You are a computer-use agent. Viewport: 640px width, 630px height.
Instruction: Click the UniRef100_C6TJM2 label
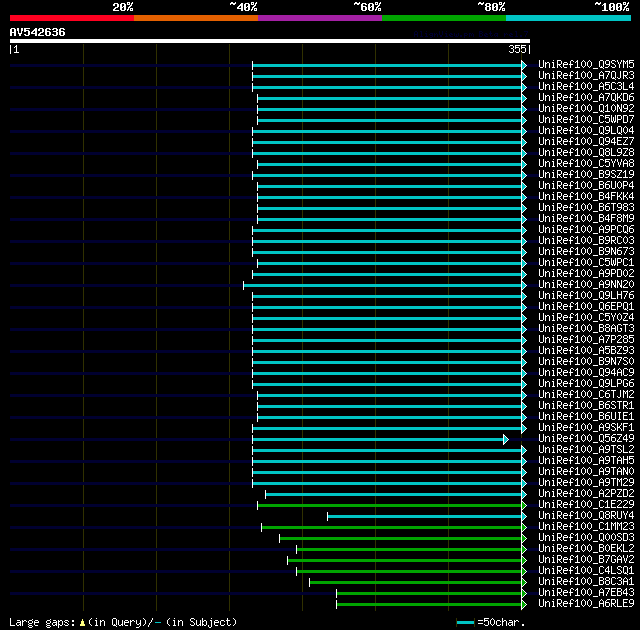click(586, 395)
